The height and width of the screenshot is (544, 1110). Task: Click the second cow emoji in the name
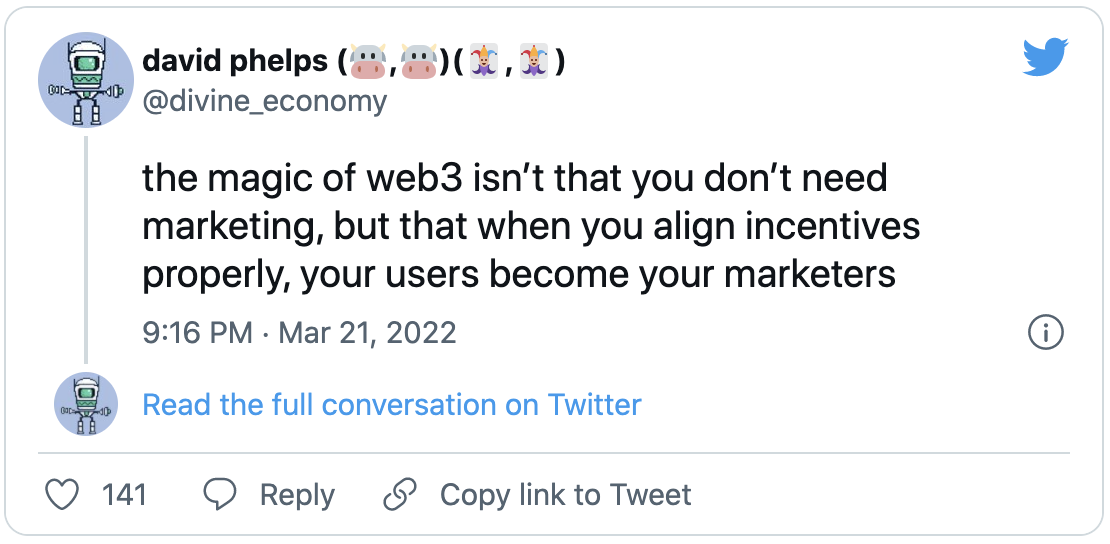coord(420,63)
